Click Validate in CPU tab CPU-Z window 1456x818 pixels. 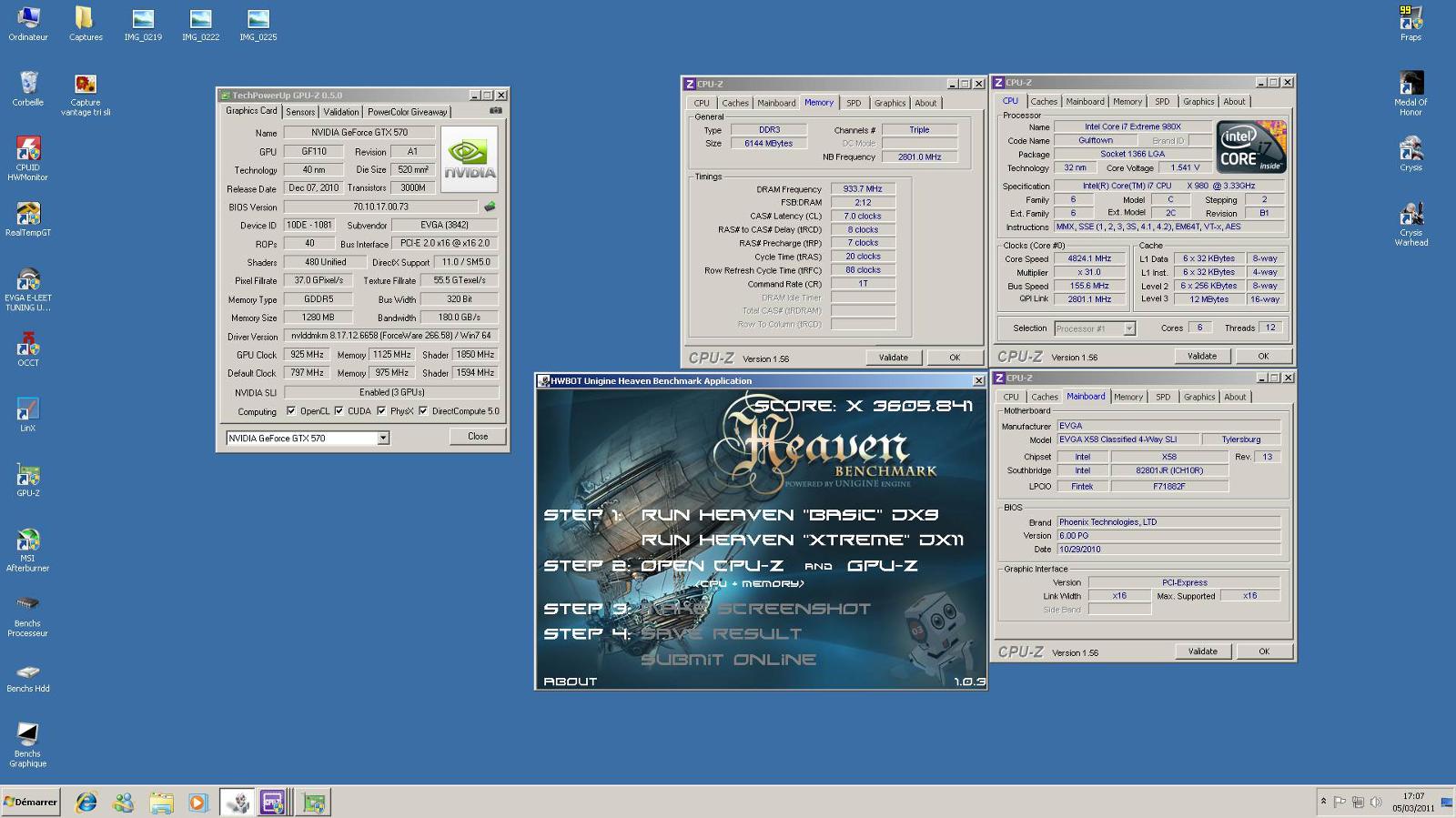[x=1201, y=357]
